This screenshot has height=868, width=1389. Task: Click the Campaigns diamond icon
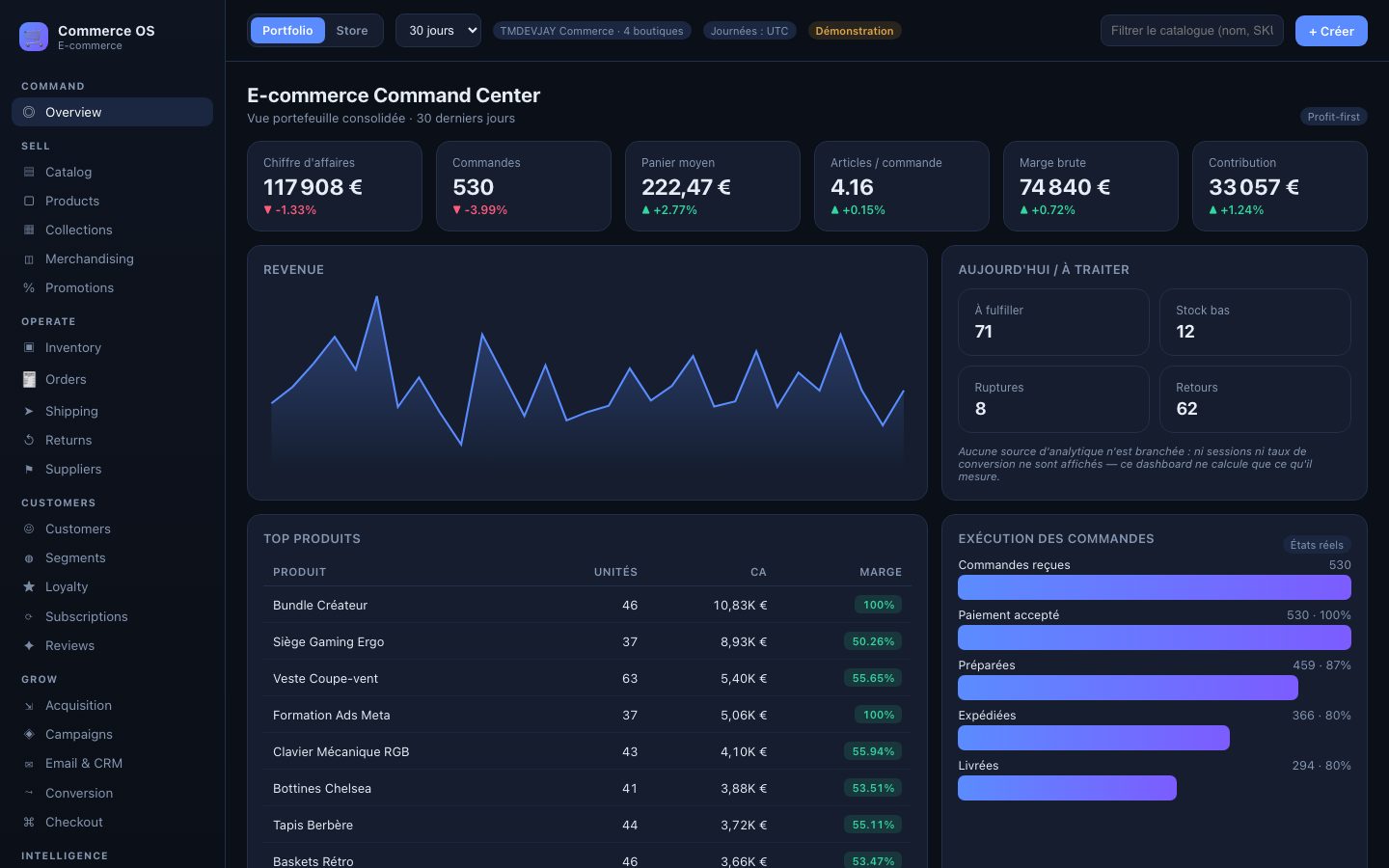tap(29, 734)
